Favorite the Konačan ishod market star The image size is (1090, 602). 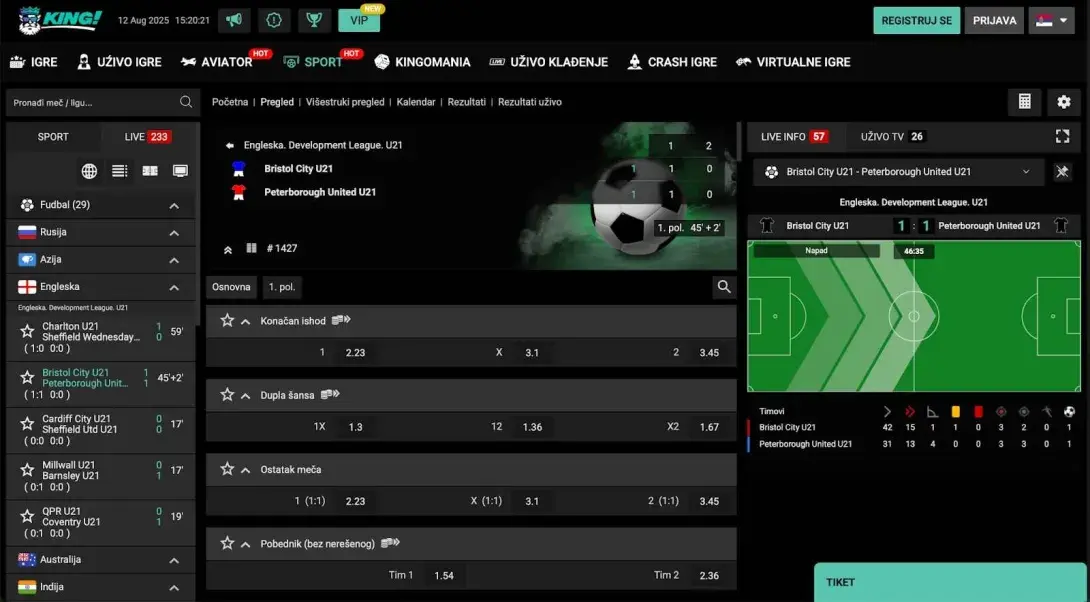click(227, 321)
